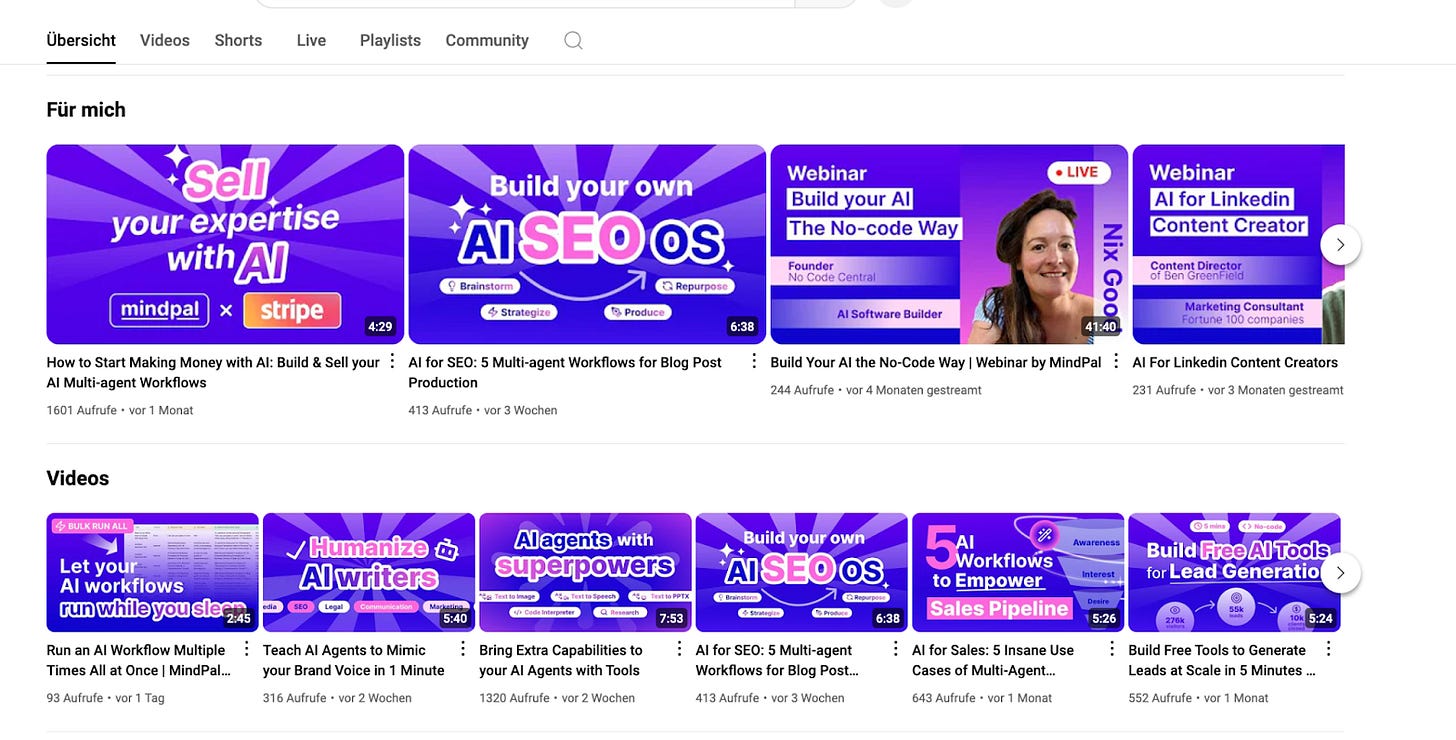Switch to the Shorts tab

[238, 40]
